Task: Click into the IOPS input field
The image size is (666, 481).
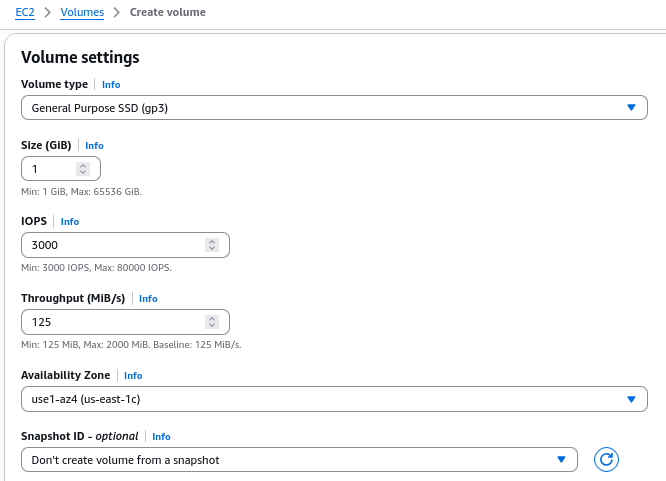Action: (110, 245)
